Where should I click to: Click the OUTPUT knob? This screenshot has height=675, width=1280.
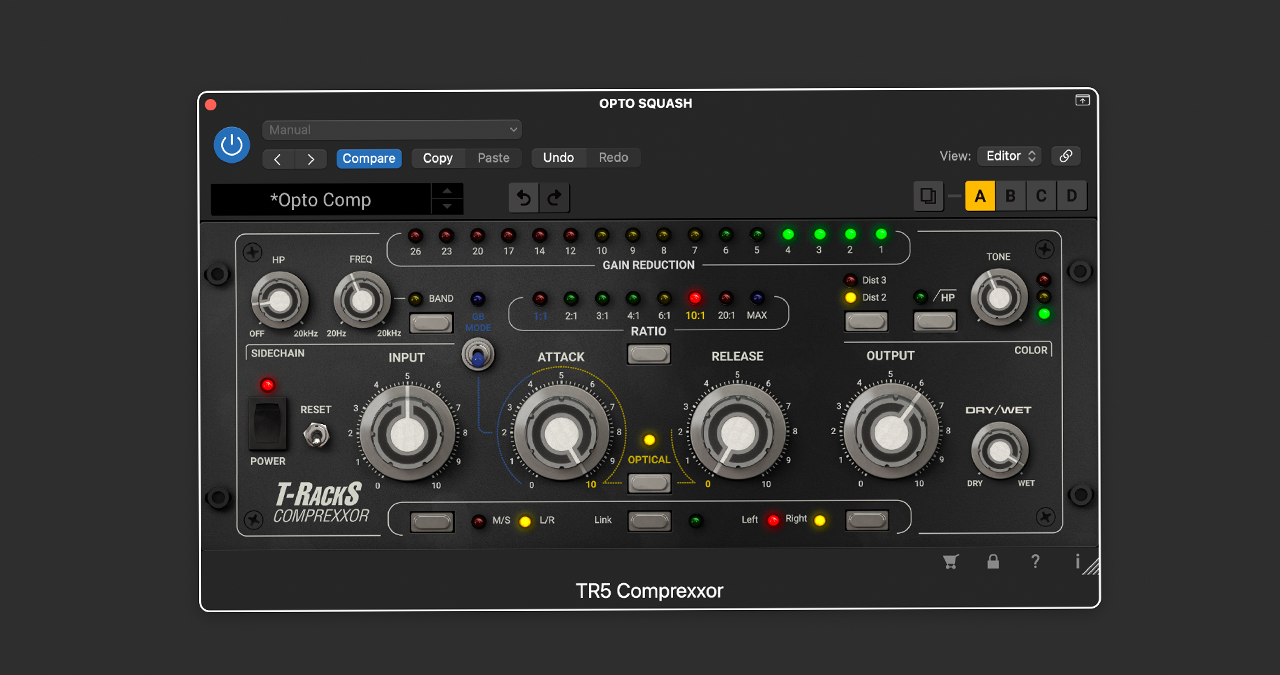pyautogui.click(x=891, y=432)
